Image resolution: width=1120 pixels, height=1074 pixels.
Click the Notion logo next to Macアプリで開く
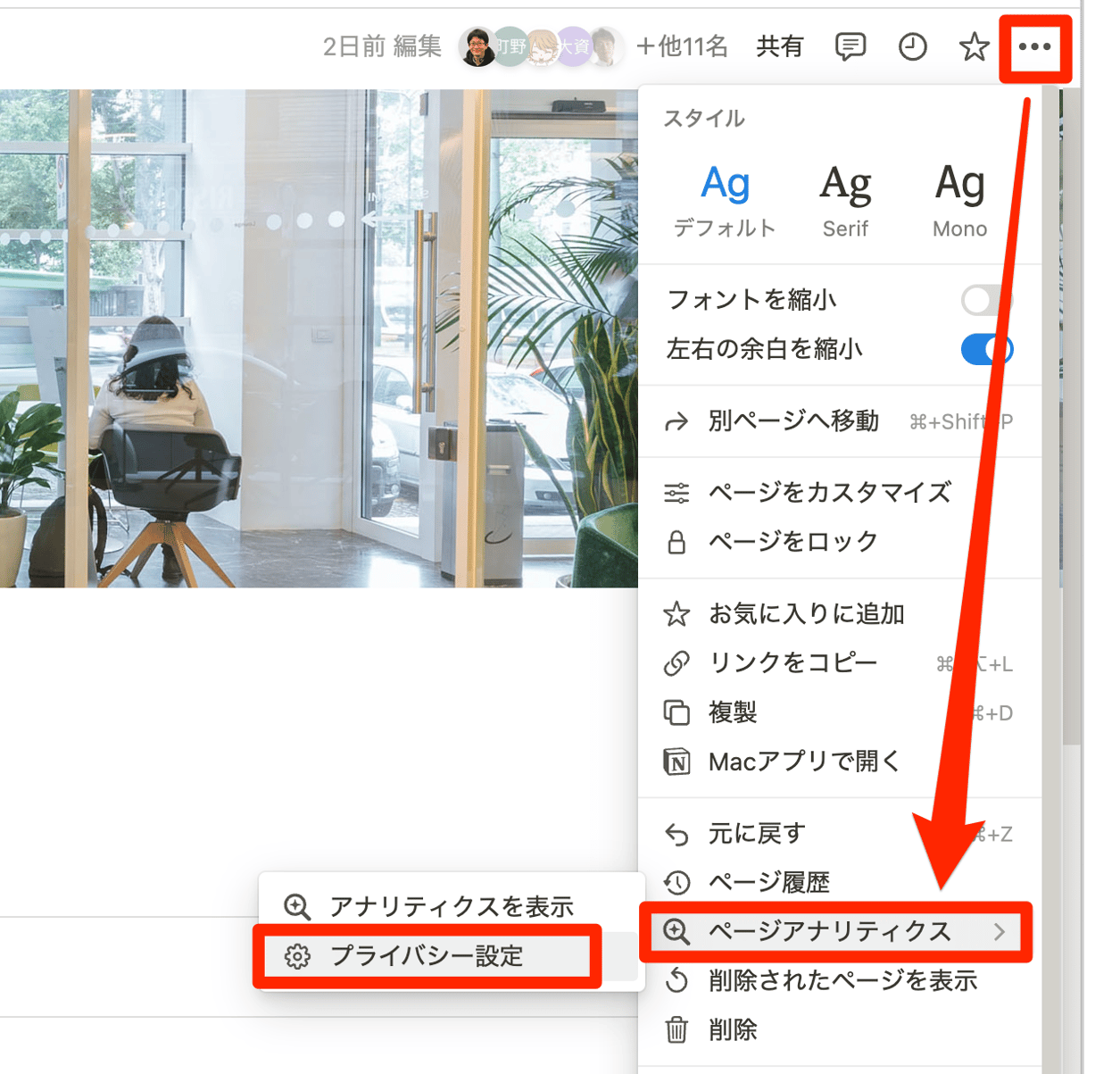point(676,762)
